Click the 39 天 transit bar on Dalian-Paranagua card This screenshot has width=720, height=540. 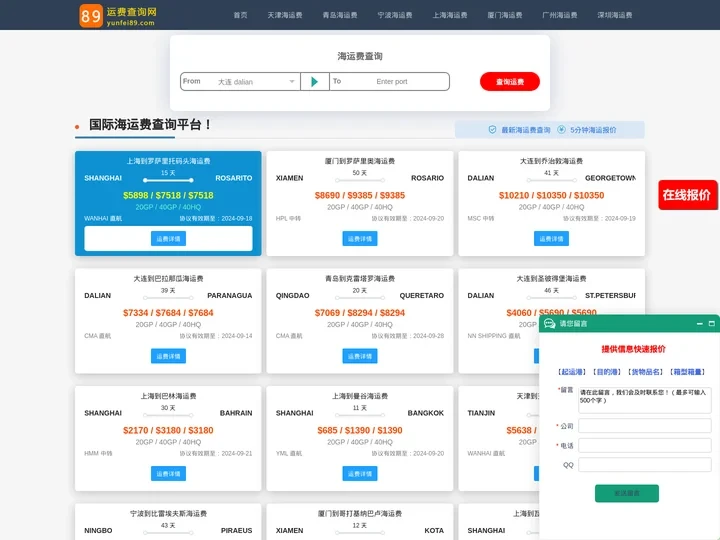[x=168, y=298]
